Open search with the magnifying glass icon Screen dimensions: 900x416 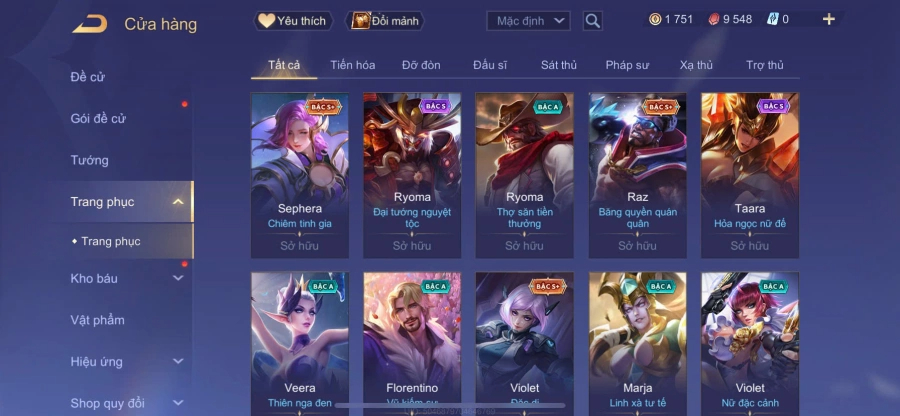pos(592,21)
